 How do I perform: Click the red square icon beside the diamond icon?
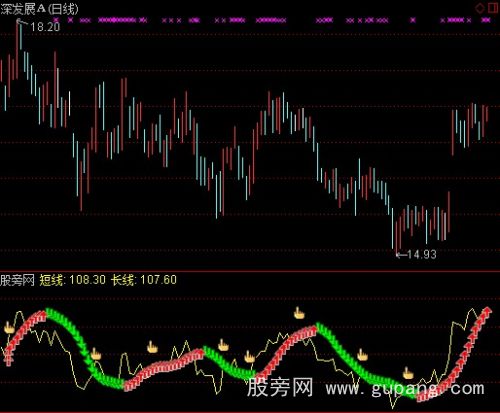pyautogui.click(x=493, y=8)
